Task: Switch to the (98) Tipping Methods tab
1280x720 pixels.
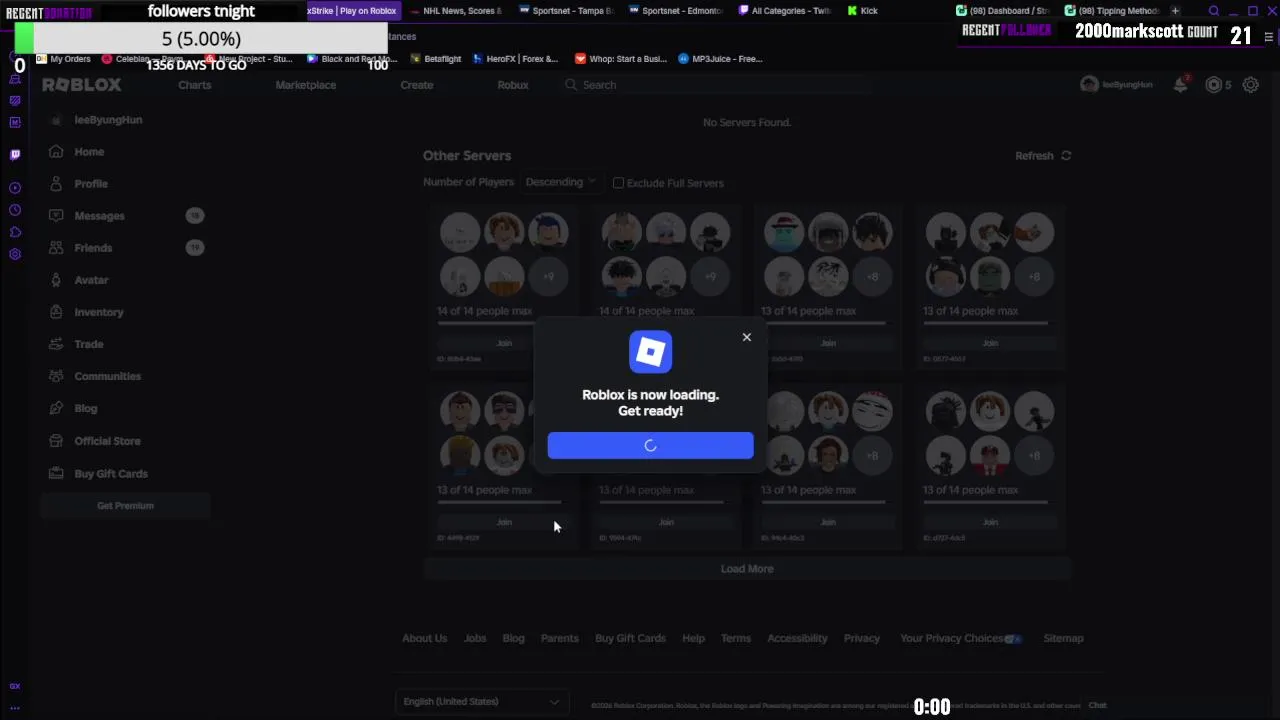Action: [1112, 11]
